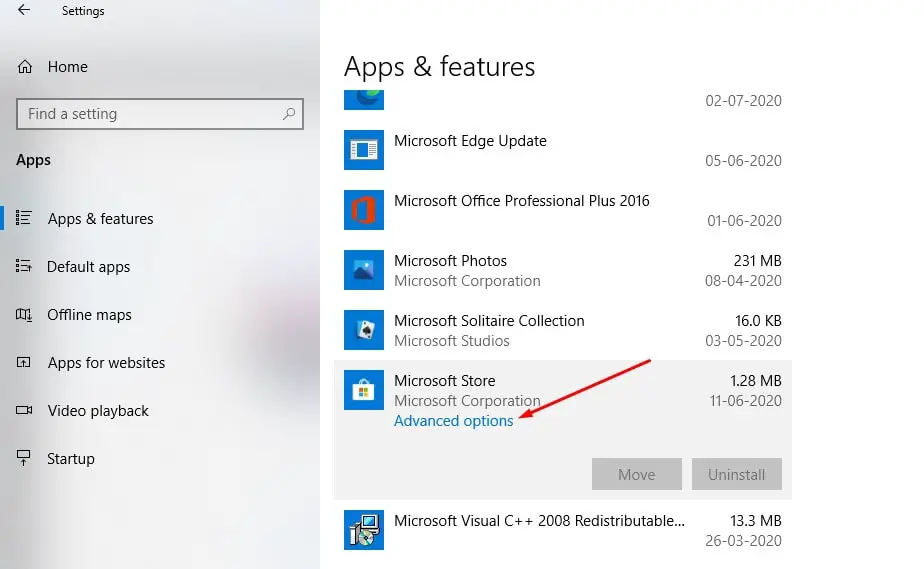The image size is (924, 569).
Task: Click the back arrow in Settings
Action: click(23, 11)
